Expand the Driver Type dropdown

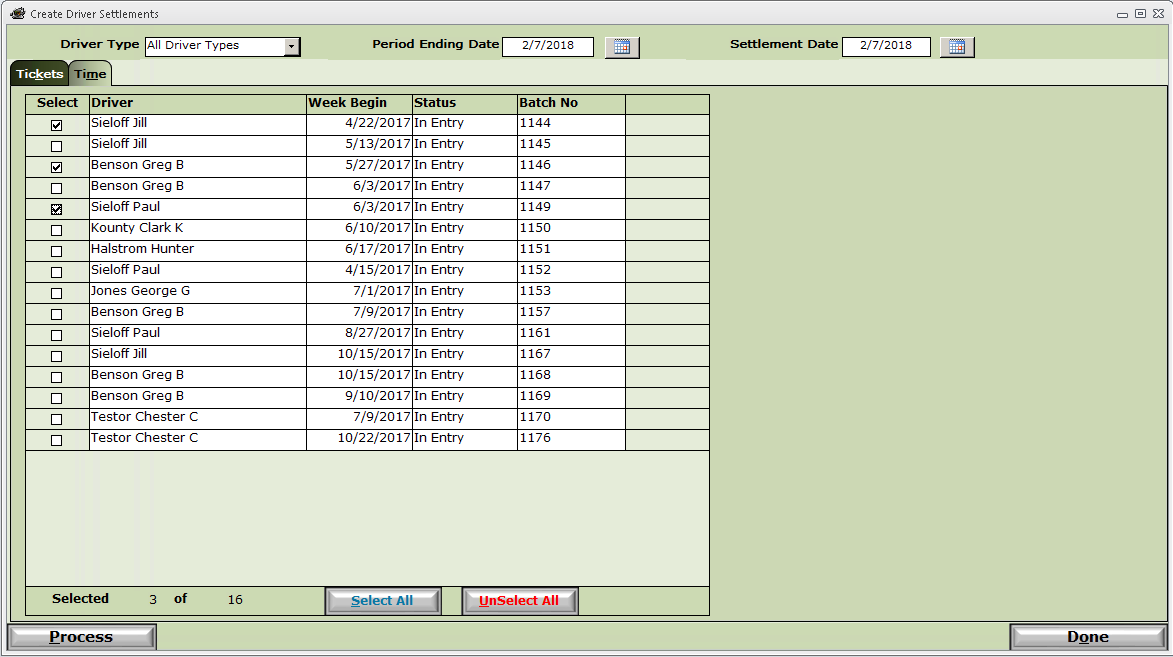[x=291, y=46]
